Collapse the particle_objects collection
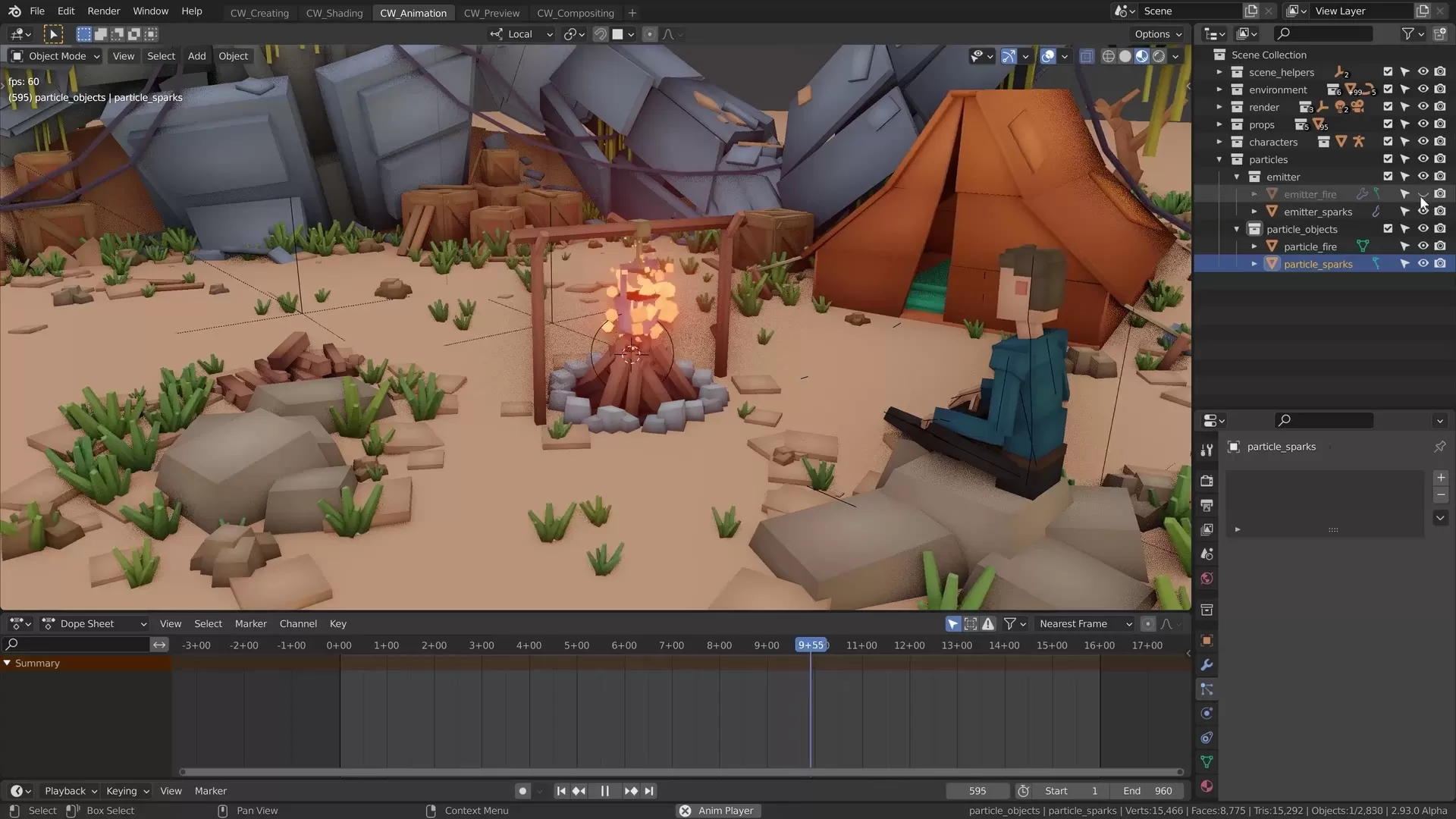This screenshot has height=819, width=1456. click(1237, 229)
